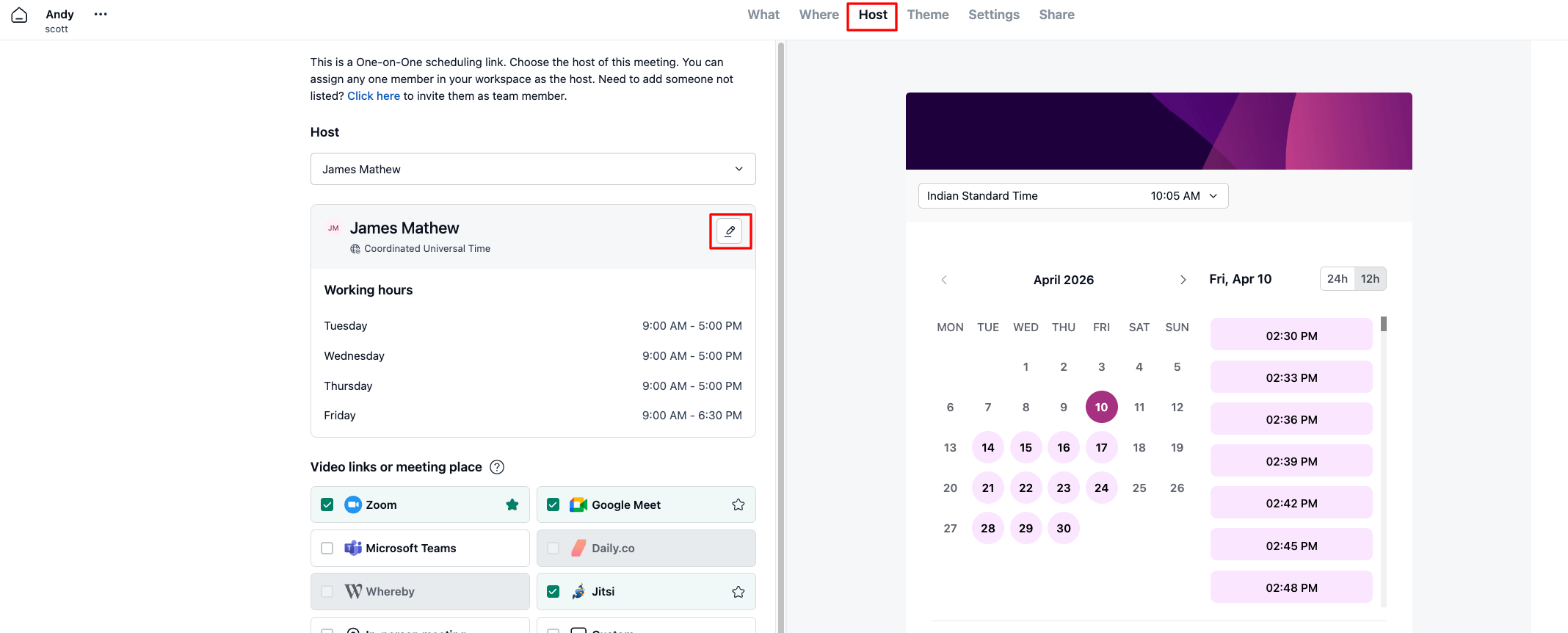
Task: Expand the Indian Standard Time timezone dropdown
Action: click(x=1072, y=196)
